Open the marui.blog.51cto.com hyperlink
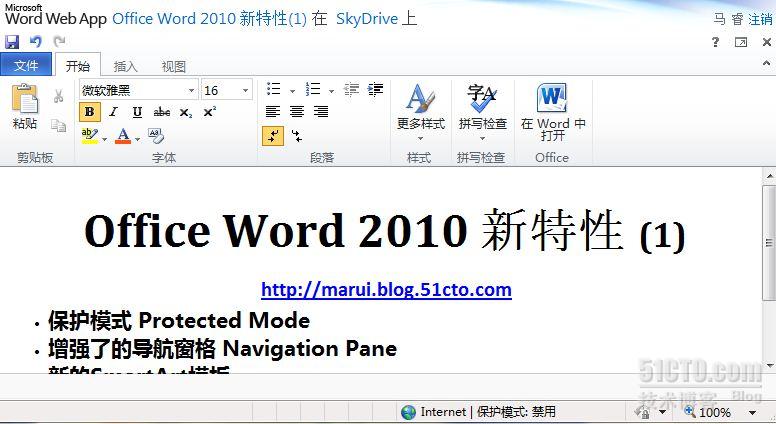Screen dimensions: 776x424 tap(386, 289)
